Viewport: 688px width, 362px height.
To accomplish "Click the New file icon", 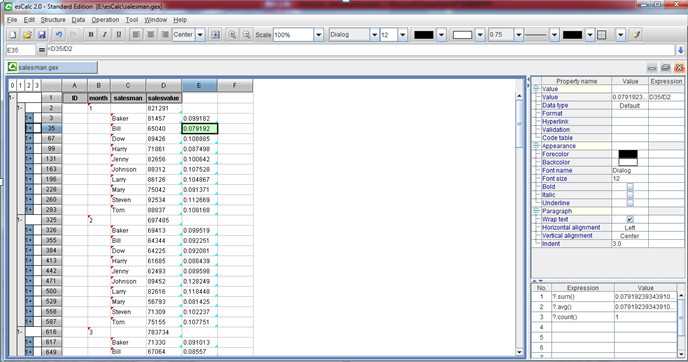I will pyautogui.click(x=13, y=35).
